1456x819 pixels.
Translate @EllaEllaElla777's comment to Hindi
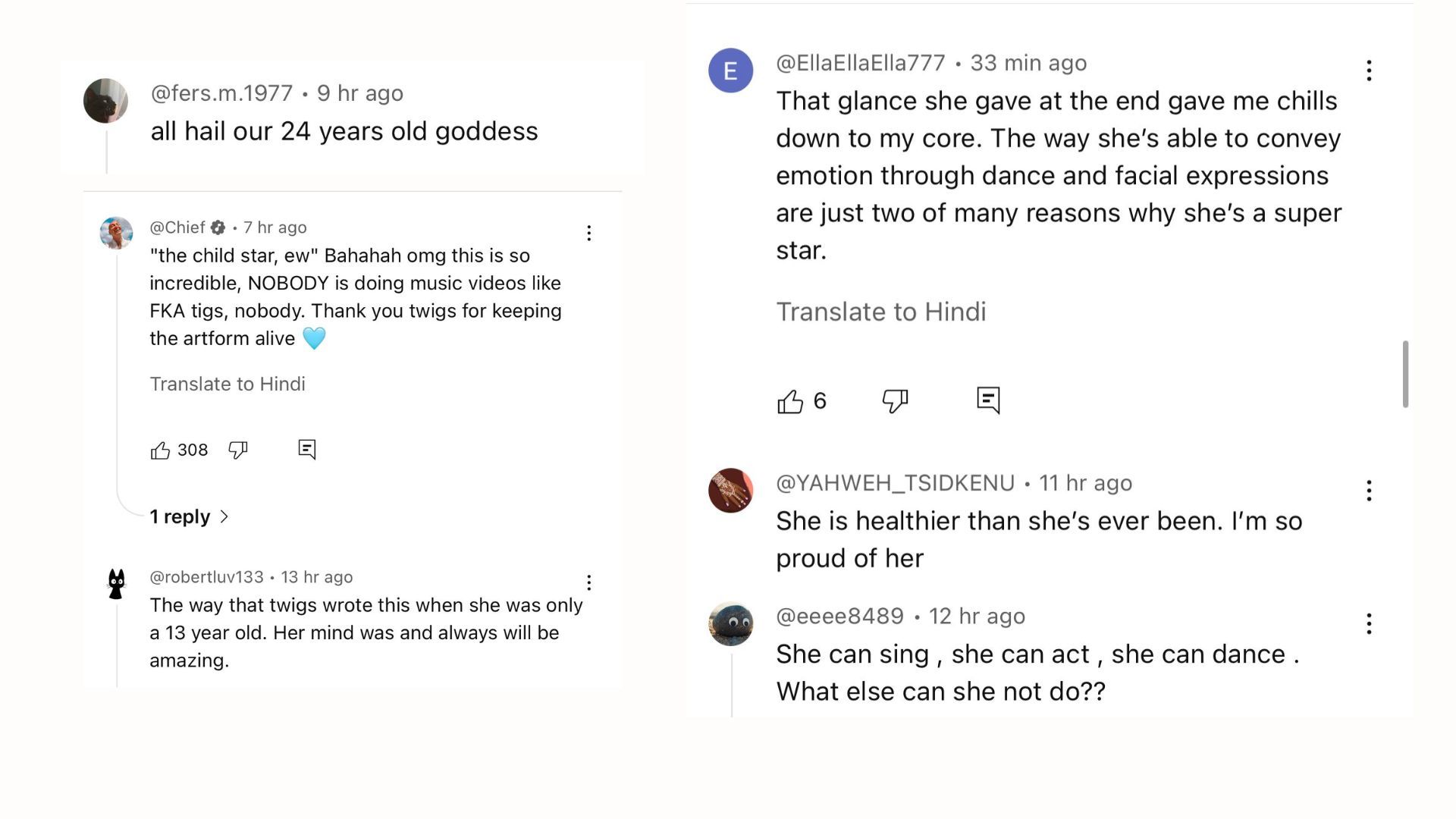(x=880, y=312)
